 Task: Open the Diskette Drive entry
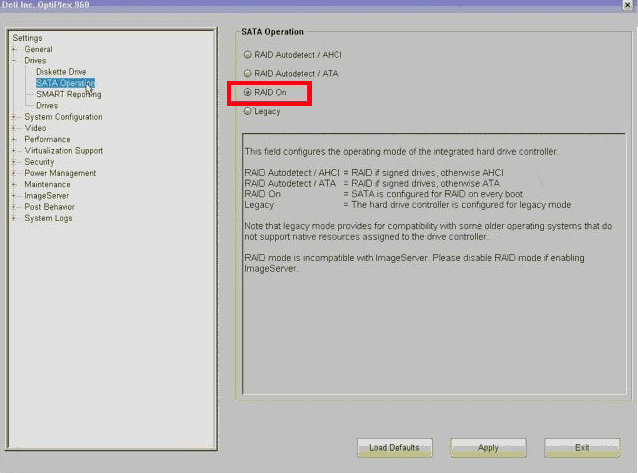61,72
